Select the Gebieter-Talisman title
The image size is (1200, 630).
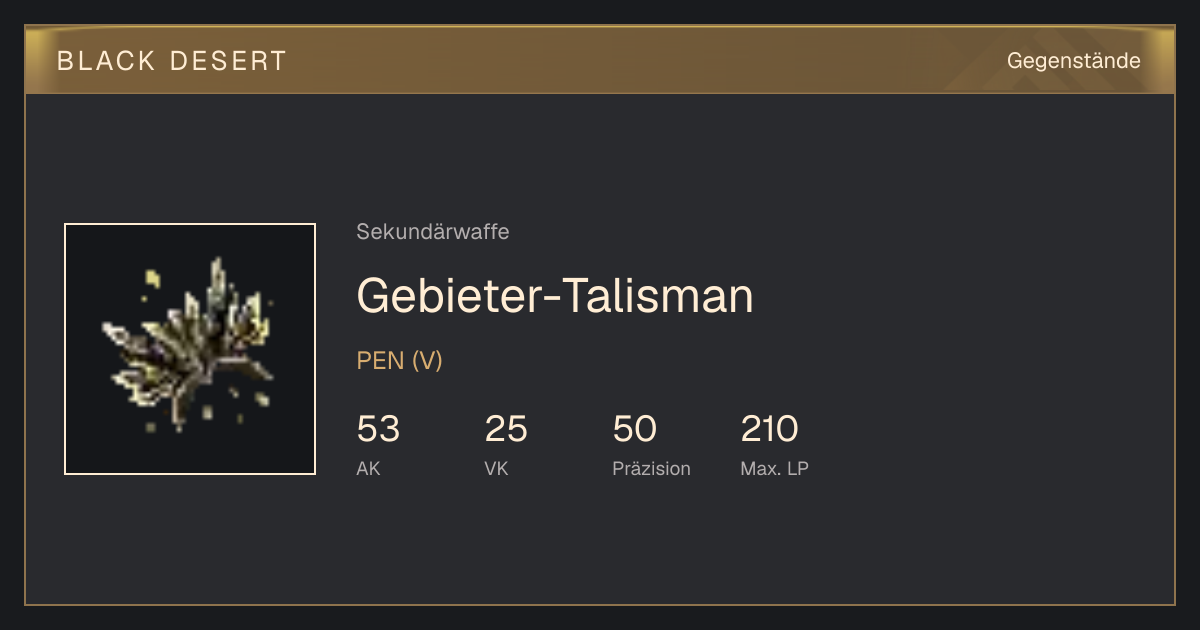554,295
